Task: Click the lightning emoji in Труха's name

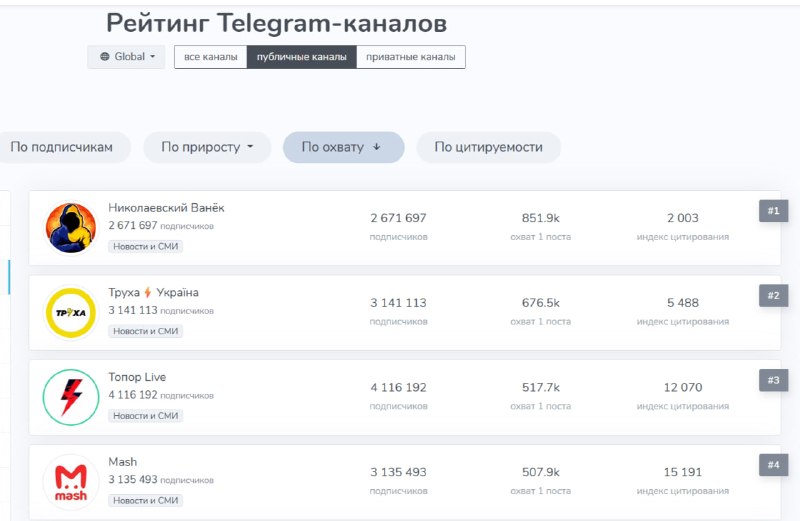Action: (148, 292)
